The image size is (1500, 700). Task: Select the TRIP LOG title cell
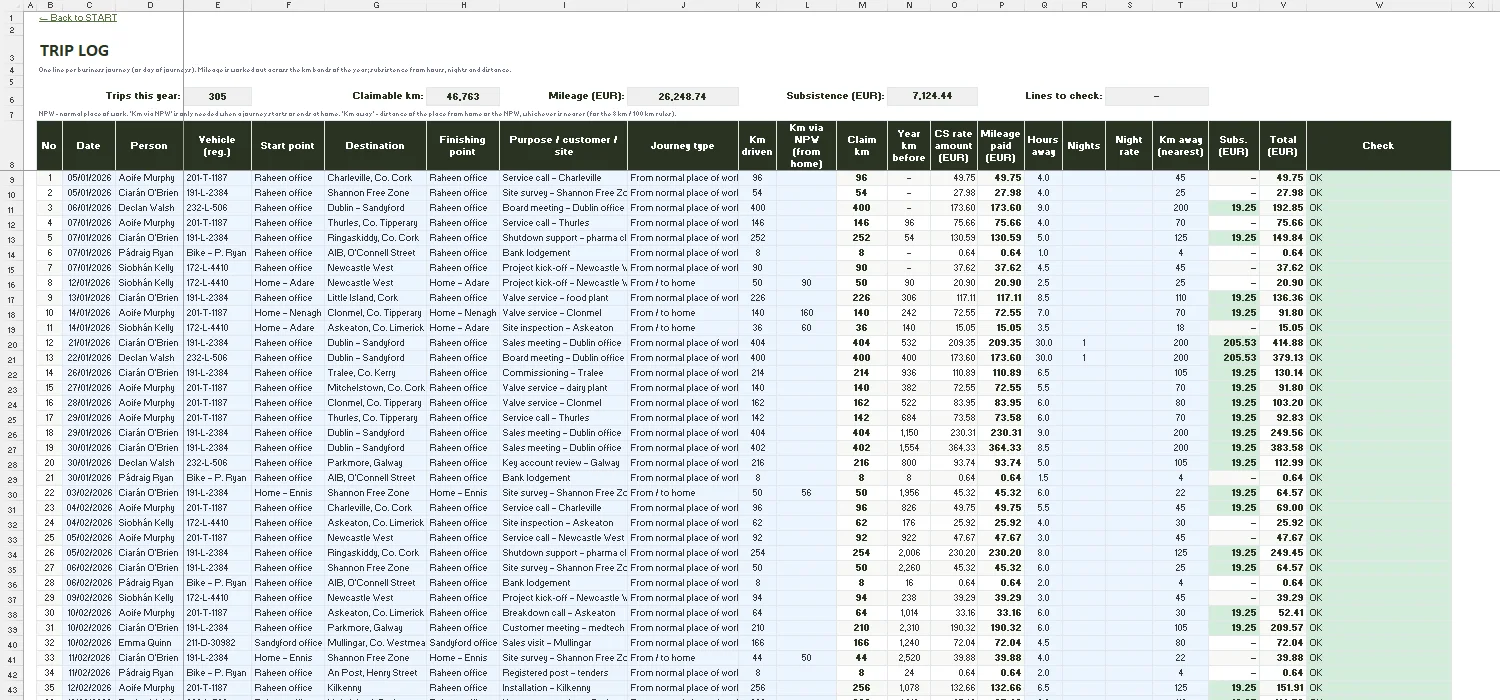(75, 51)
